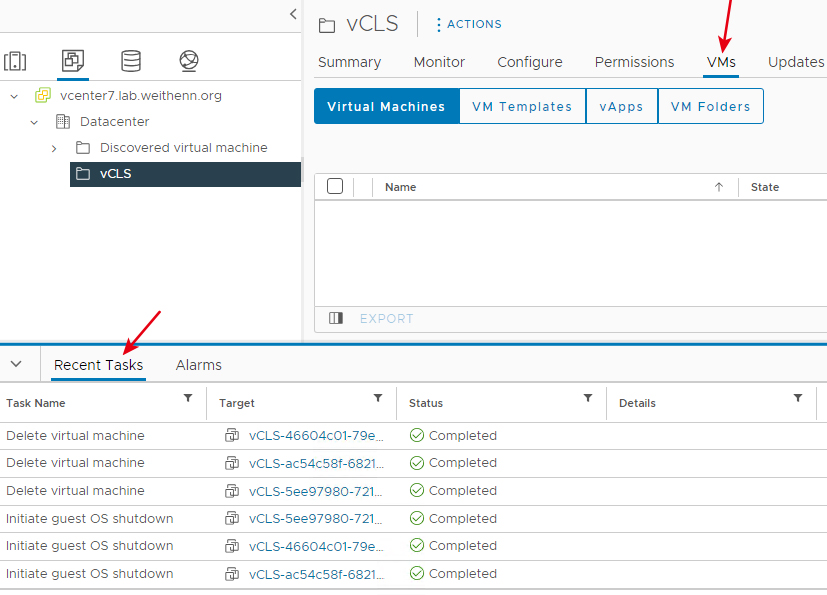The height and width of the screenshot is (595, 827).
Task: Switch to the Updates tab
Action: (x=795, y=62)
